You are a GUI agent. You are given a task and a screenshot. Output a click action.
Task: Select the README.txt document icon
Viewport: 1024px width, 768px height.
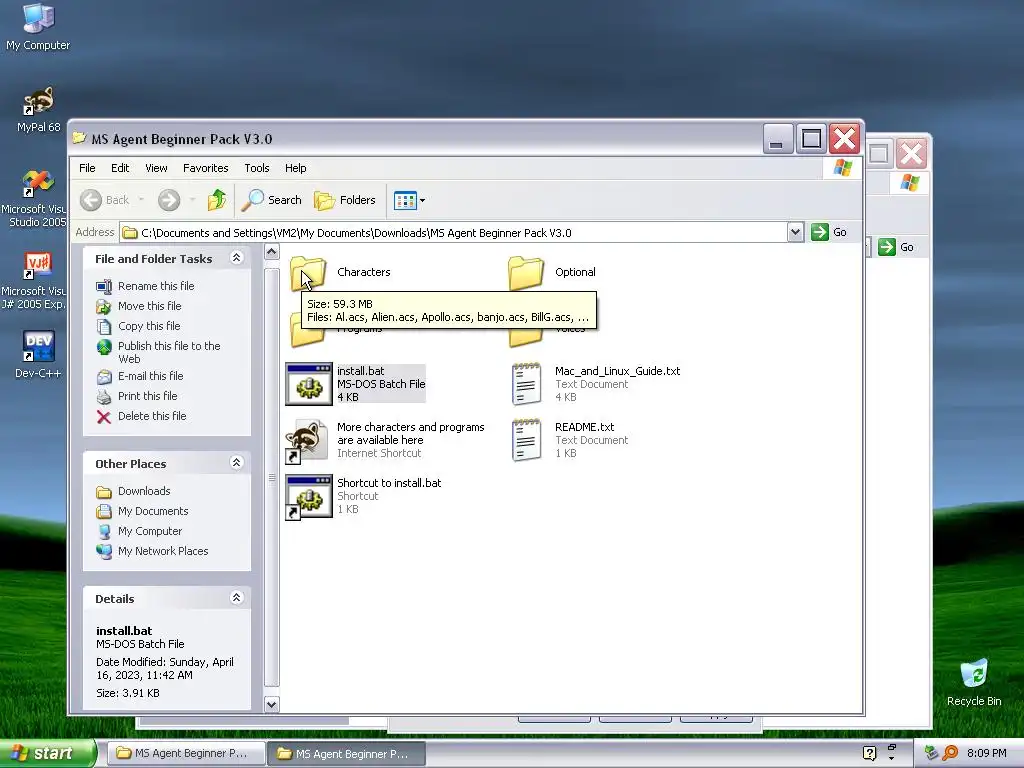pos(526,440)
